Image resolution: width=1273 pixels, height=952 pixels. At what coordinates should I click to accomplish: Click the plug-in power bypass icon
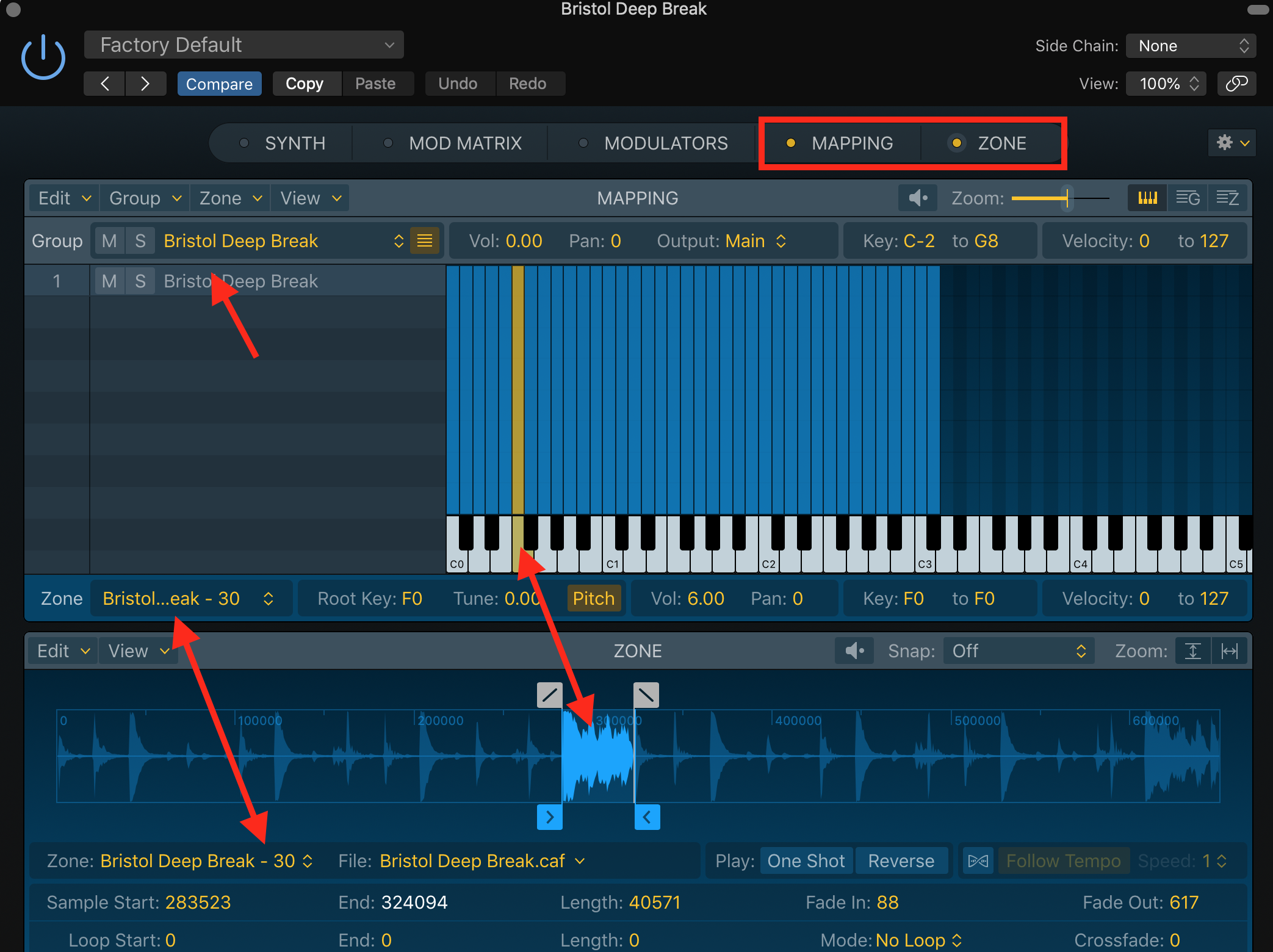pos(43,58)
